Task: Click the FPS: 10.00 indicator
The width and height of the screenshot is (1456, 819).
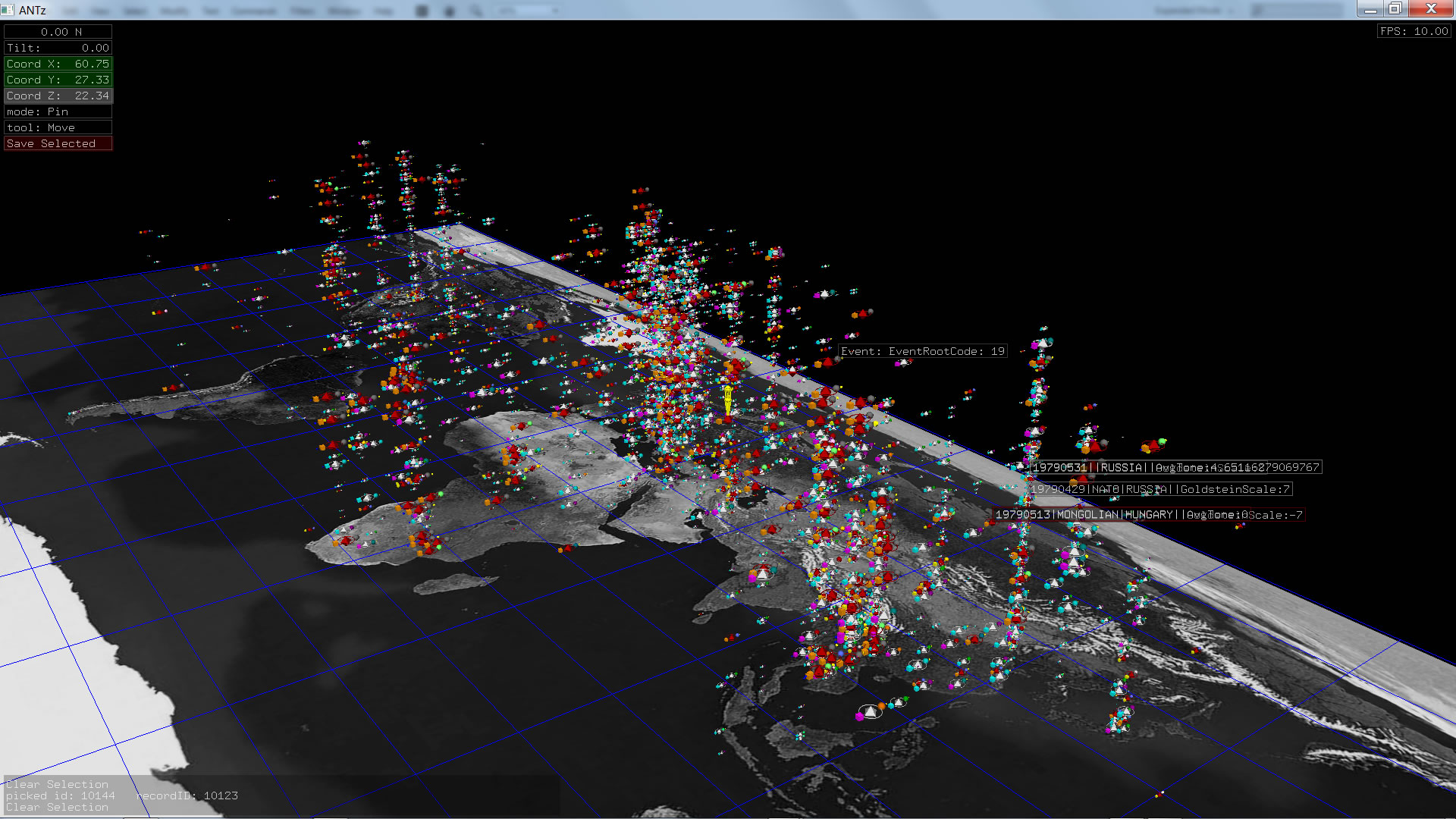Action: (1414, 31)
